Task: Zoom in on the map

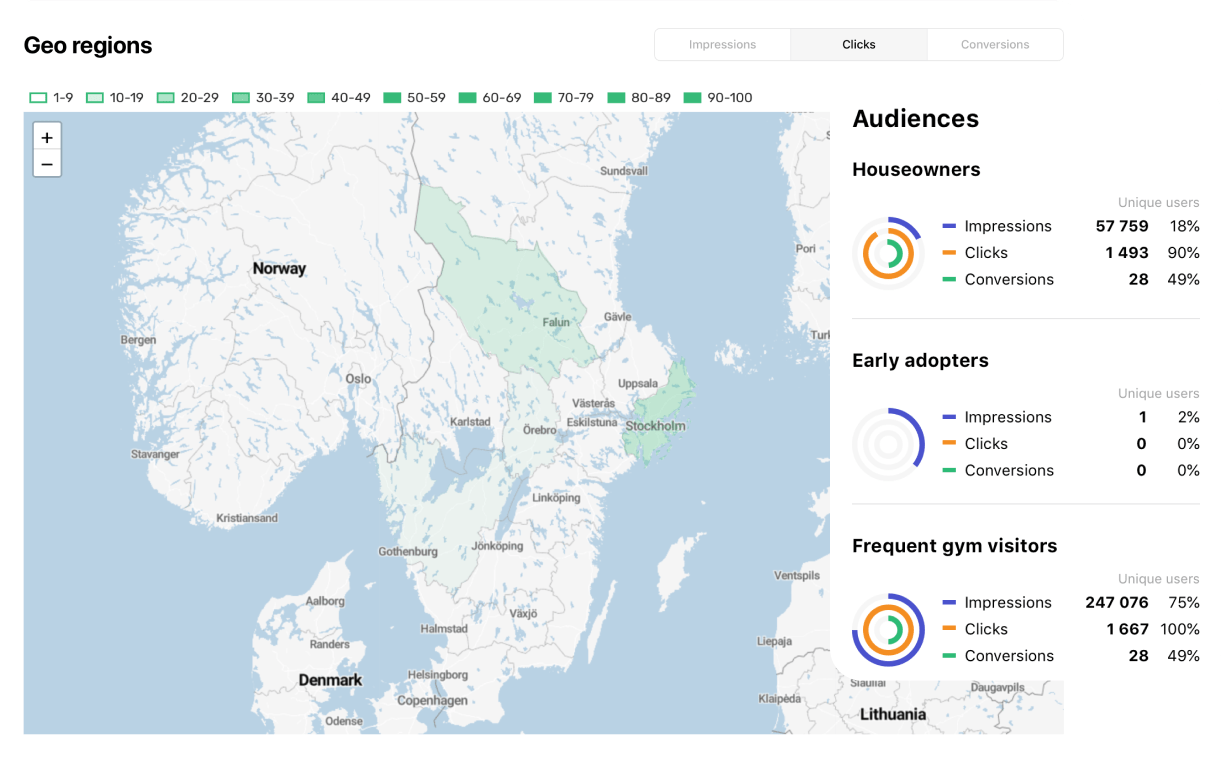Action: tap(47, 138)
